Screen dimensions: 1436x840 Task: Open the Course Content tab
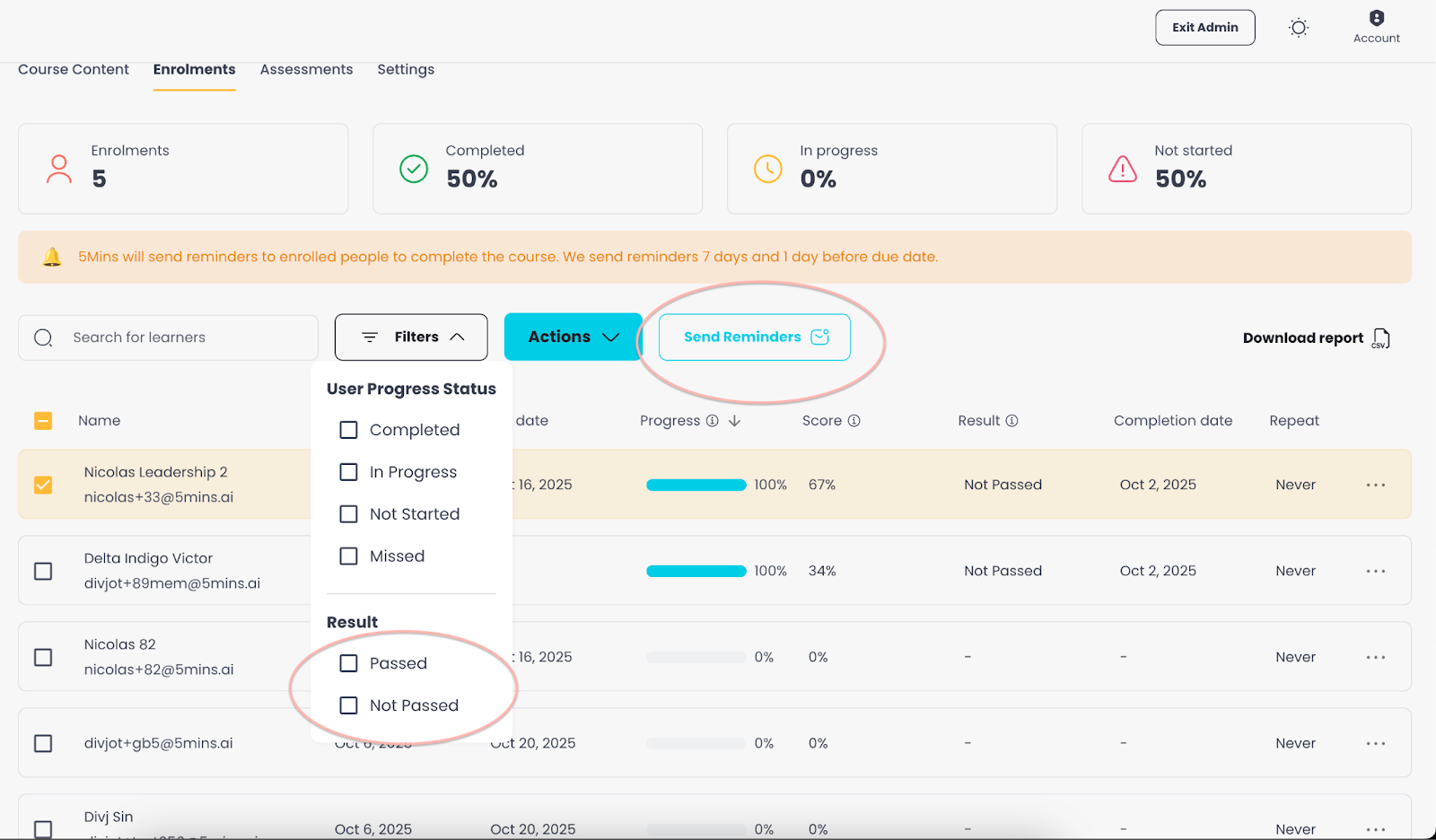click(74, 70)
